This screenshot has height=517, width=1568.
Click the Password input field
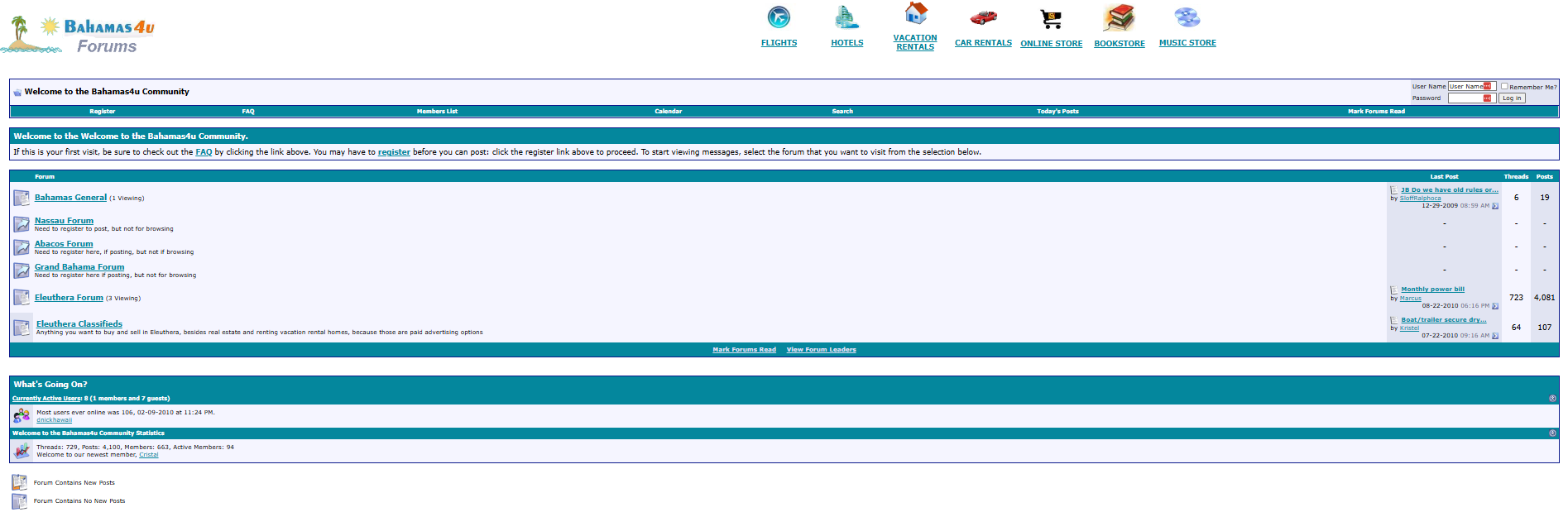click(1470, 98)
